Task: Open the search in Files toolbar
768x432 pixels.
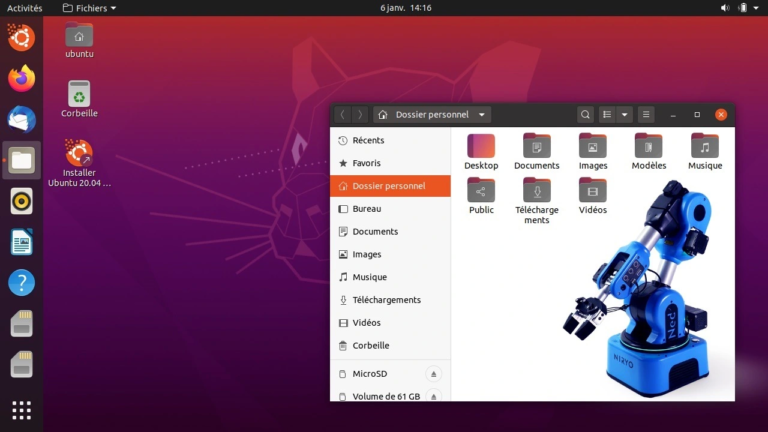Action: pyautogui.click(x=585, y=115)
